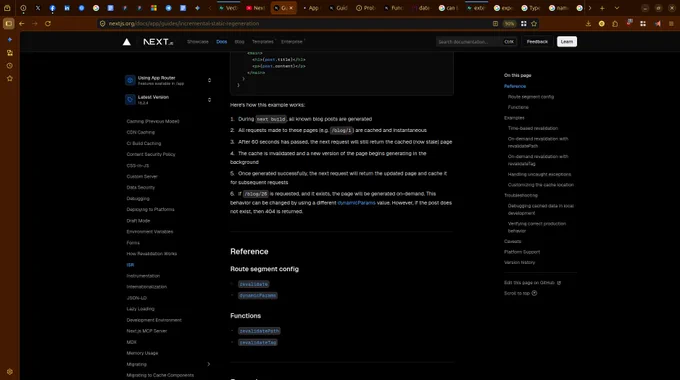The image size is (680, 380).
Task: Open Blog in the Next.js nav
Action: click(239, 42)
